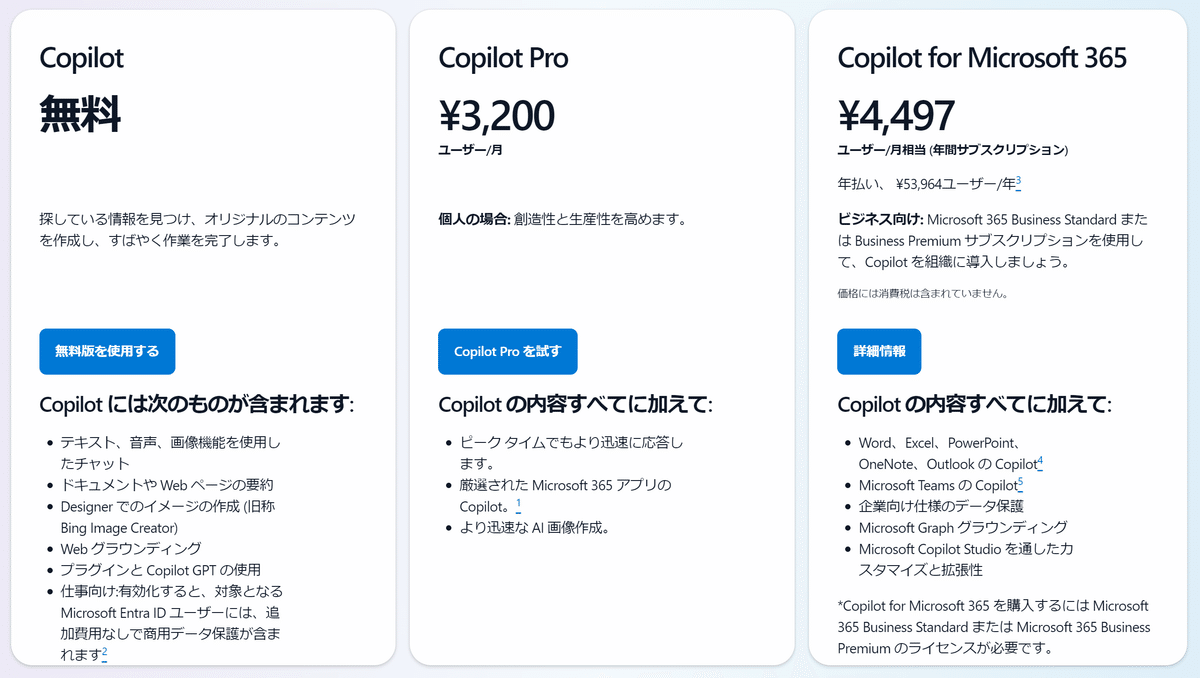The image size is (1200, 678).
Task: Click the Copilot には次のものが含まれます heading
Action: [x=197, y=405]
